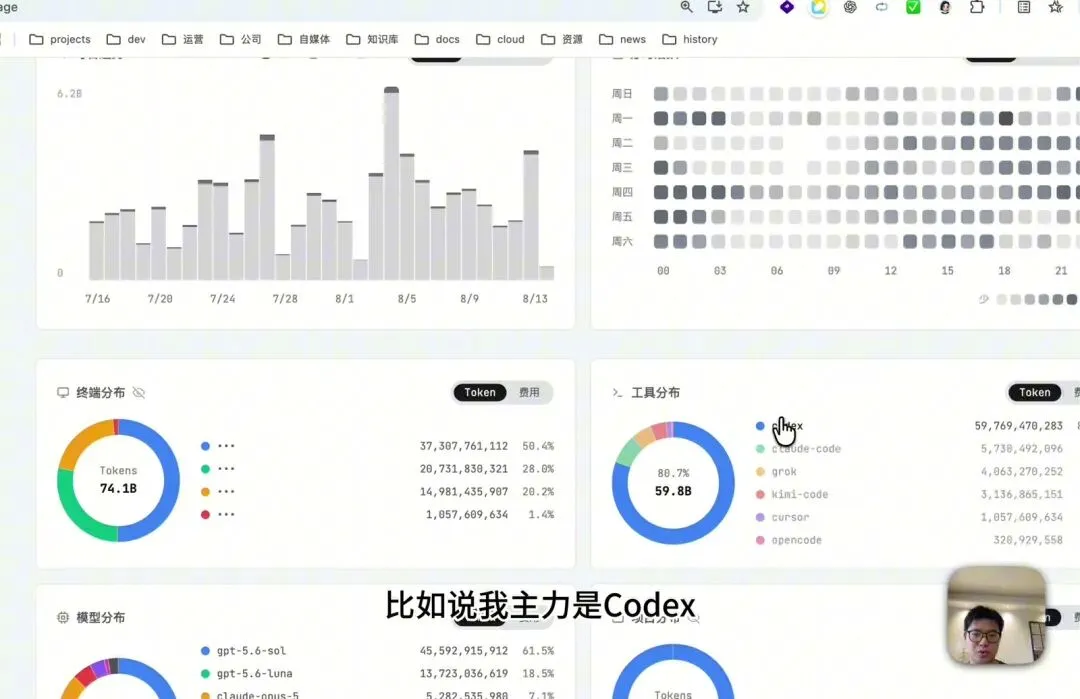Click the claude-opus-5 model entry

[x=258, y=694]
